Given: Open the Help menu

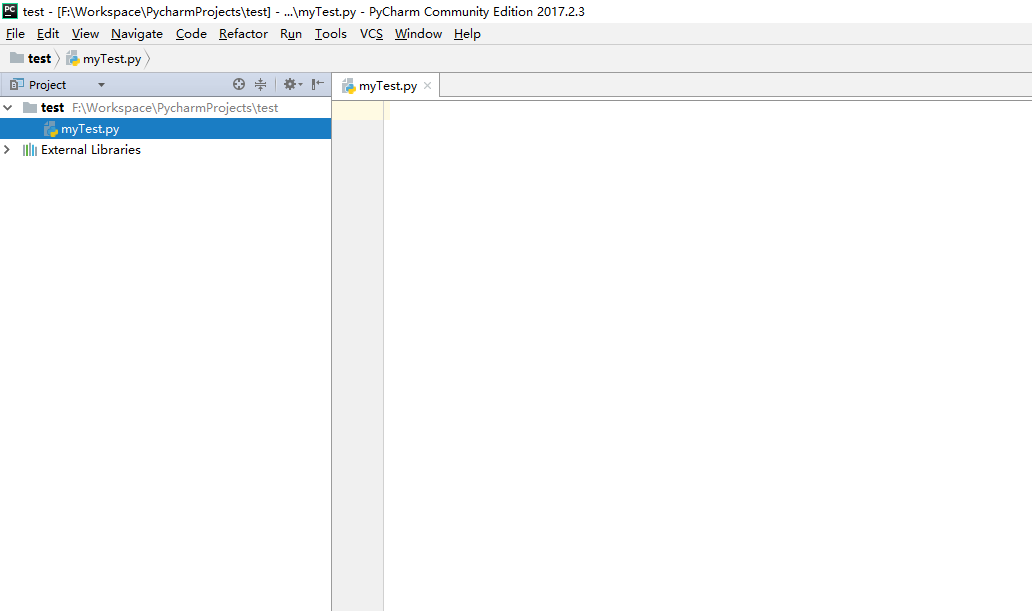Looking at the screenshot, I should (x=467, y=34).
